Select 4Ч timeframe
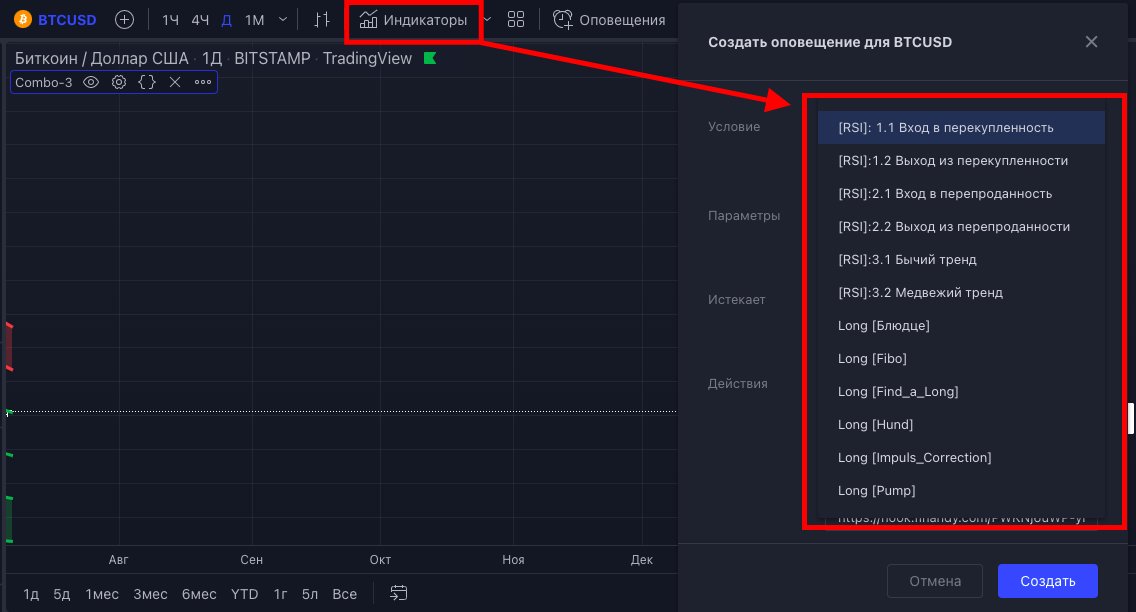 200,20
